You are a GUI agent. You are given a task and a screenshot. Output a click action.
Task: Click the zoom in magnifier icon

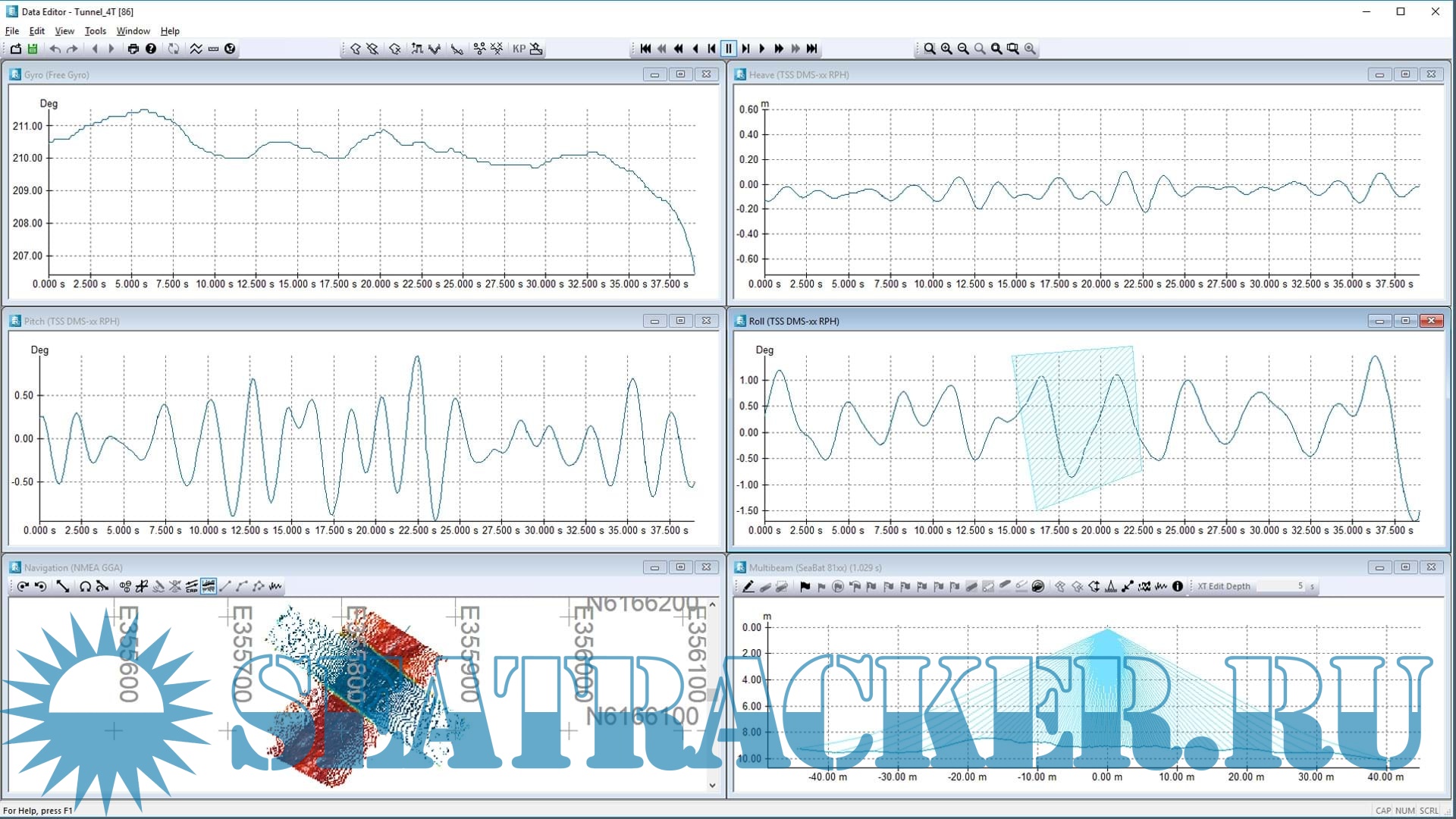(946, 49)
